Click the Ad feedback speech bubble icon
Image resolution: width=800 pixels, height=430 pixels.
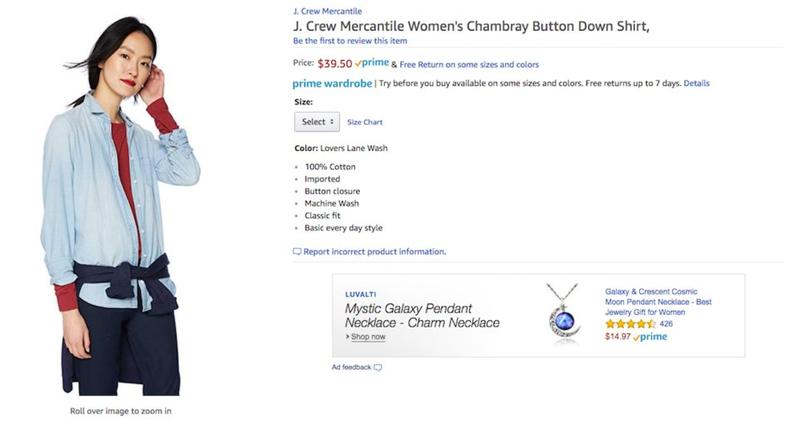(378, 368)
